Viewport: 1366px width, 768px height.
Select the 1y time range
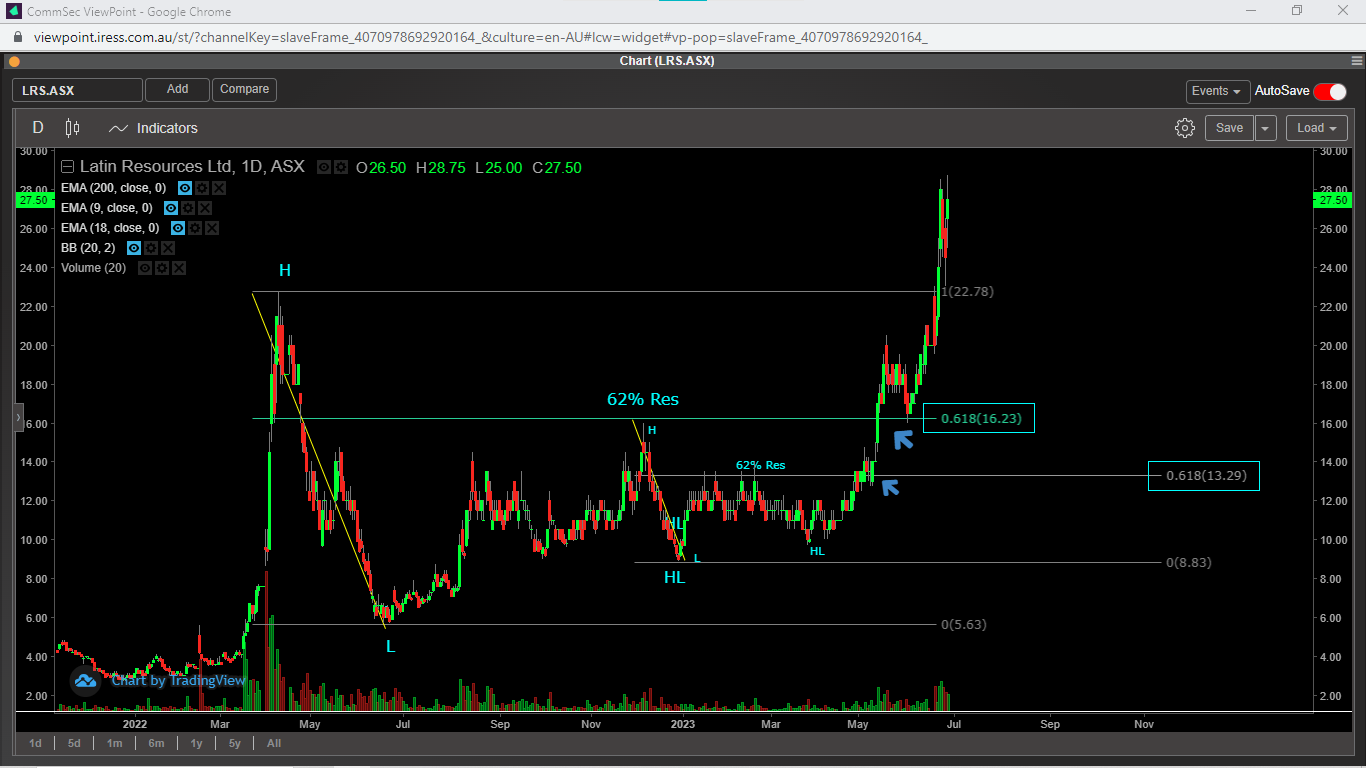(x=196, y=743)
